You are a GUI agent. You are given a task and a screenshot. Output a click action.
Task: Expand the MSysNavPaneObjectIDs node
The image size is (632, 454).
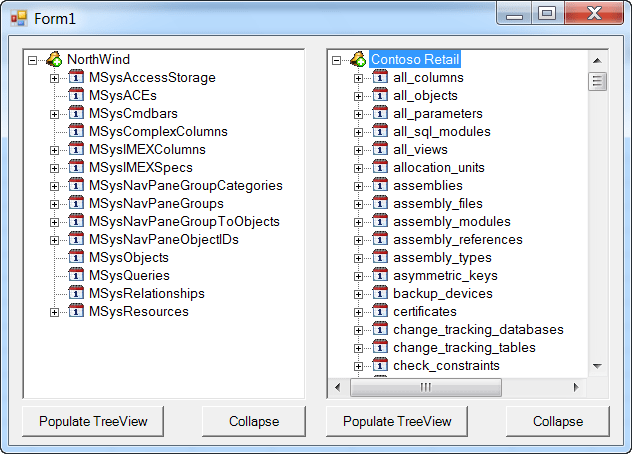click(54, 240)
